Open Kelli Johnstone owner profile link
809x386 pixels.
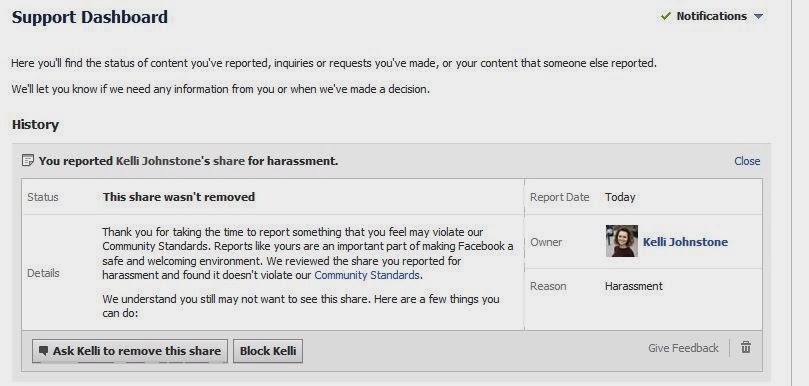coord(685,242)
